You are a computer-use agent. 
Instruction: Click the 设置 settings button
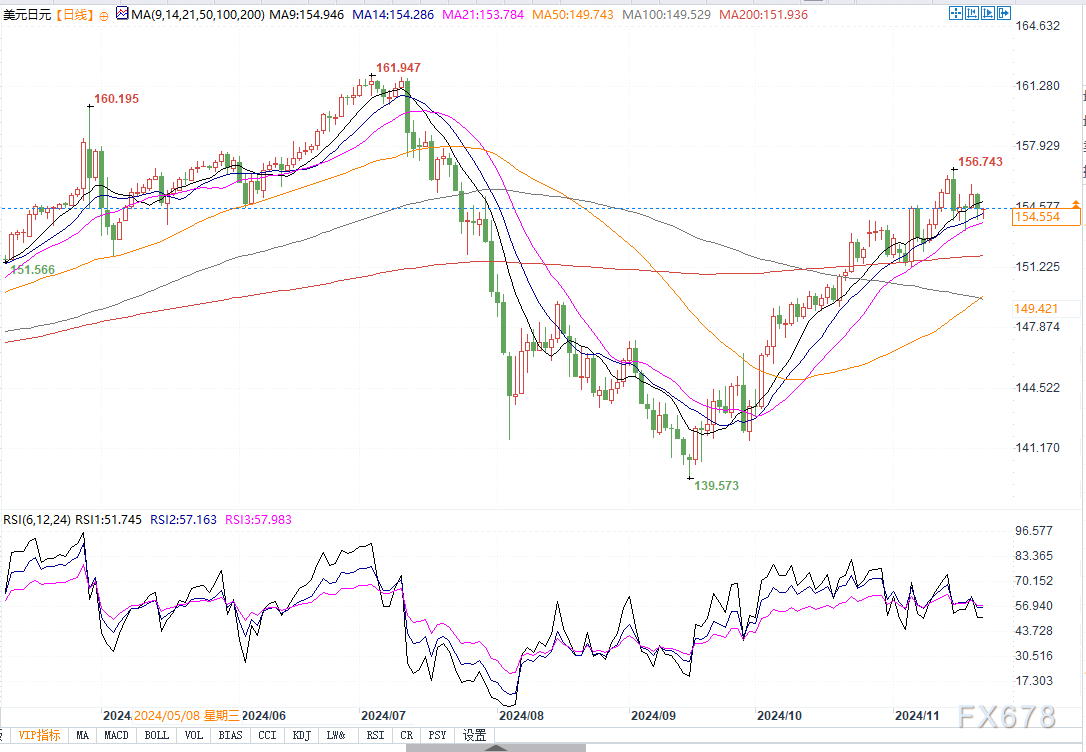tap(474, 735)
